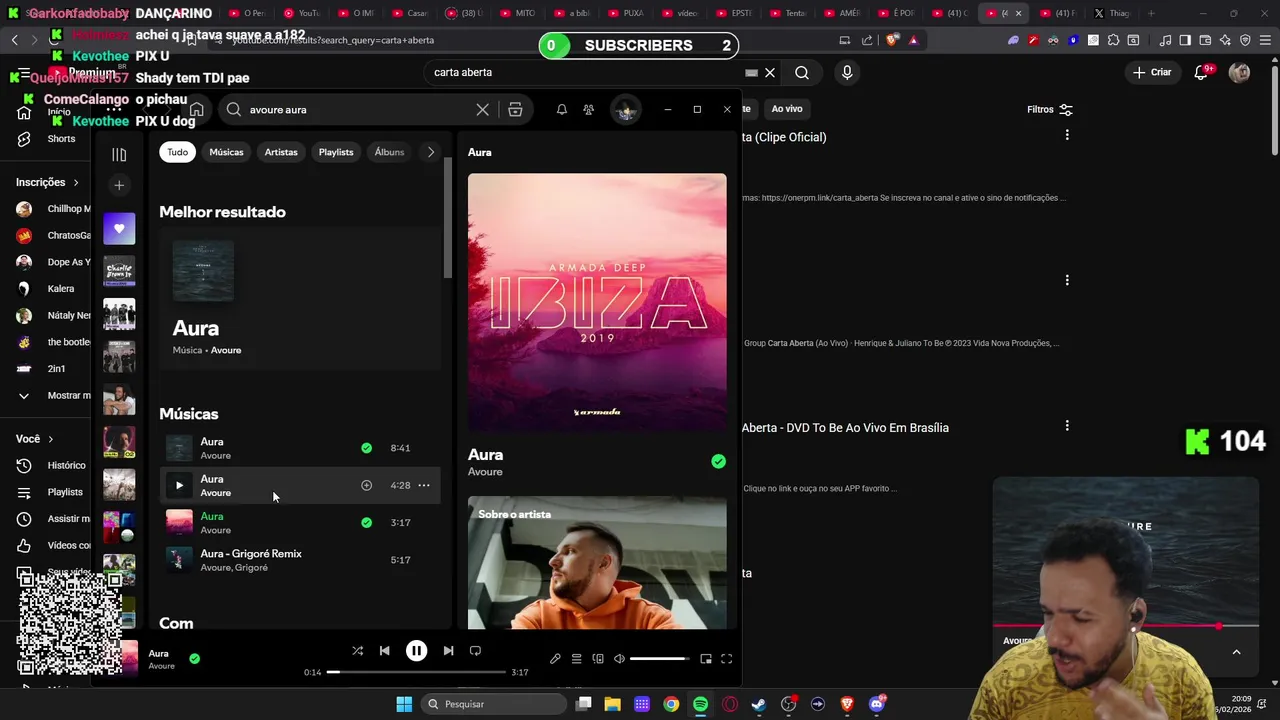Viewport: 1280px width, 720px height.
Task: Select the Álbuns filter chip
Action: tap(389, 152)
